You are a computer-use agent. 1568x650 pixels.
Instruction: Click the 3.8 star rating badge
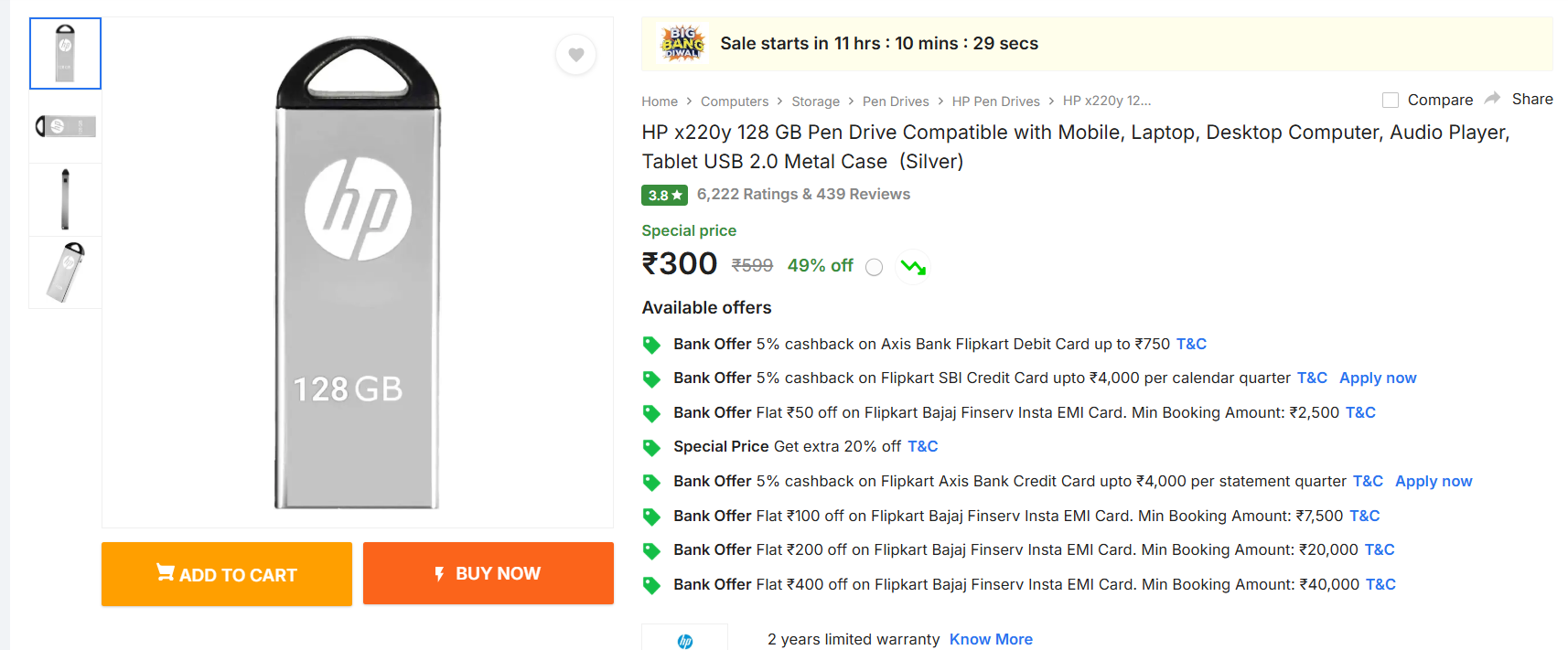664,195
